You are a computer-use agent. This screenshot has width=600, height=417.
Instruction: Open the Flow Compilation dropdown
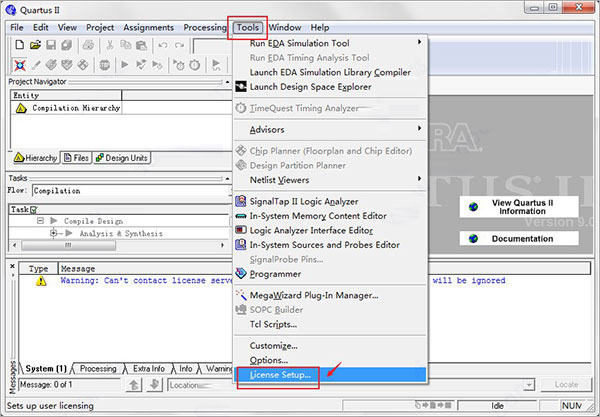click(x=230, y=191)
